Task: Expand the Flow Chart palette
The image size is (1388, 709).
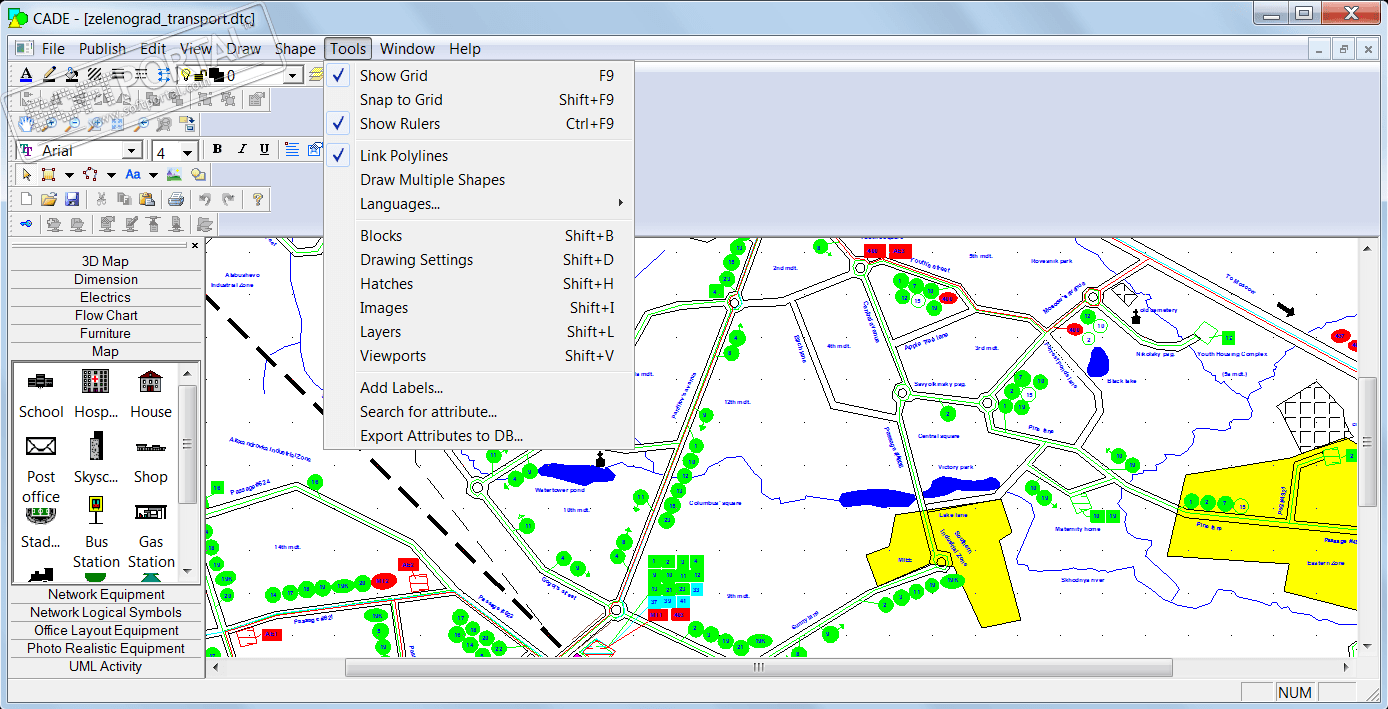Action: [106, 316]
